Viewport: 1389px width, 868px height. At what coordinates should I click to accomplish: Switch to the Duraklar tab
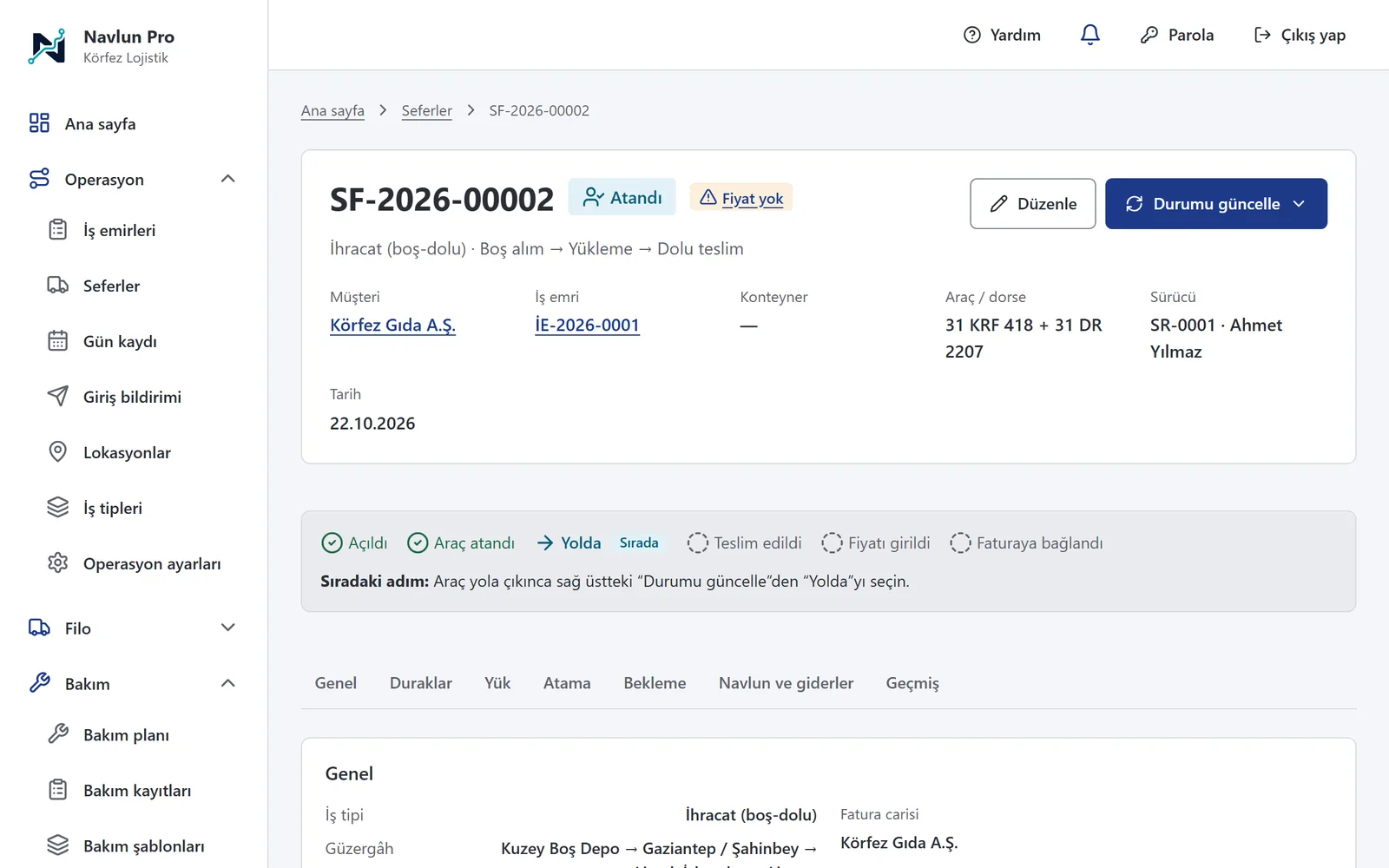click(421, 683)
